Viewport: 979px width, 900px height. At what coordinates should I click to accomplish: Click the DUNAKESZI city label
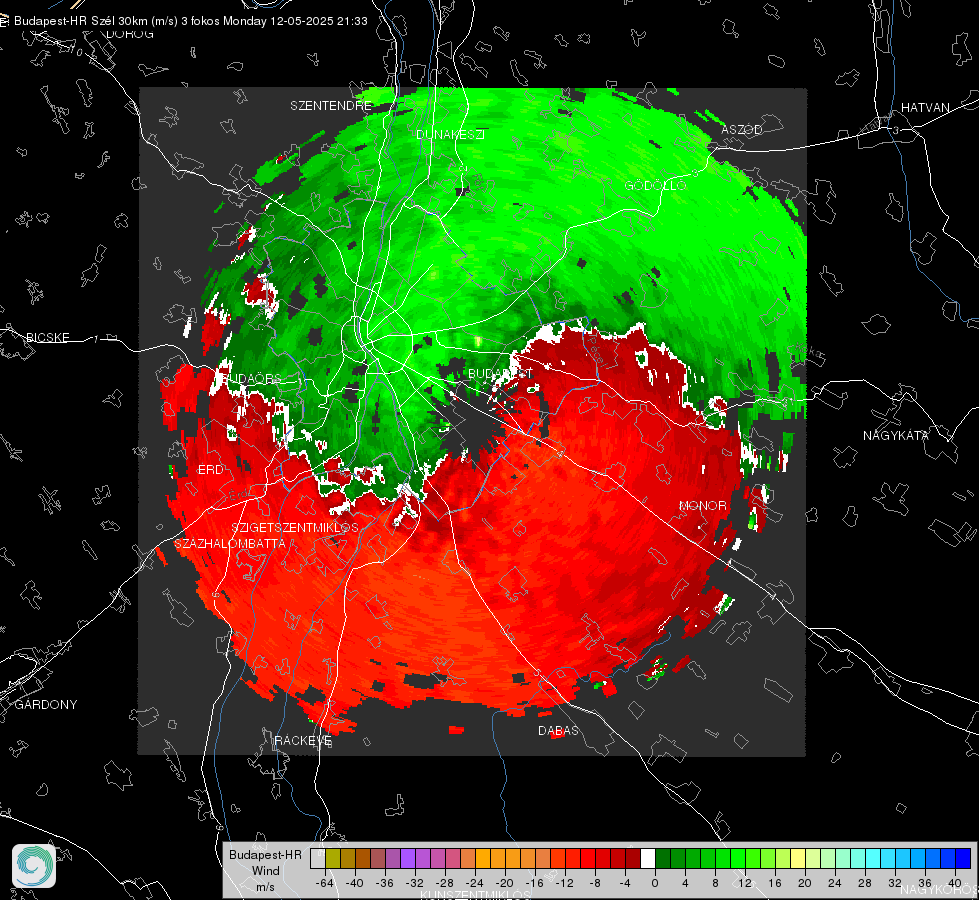tap(450, 134)
